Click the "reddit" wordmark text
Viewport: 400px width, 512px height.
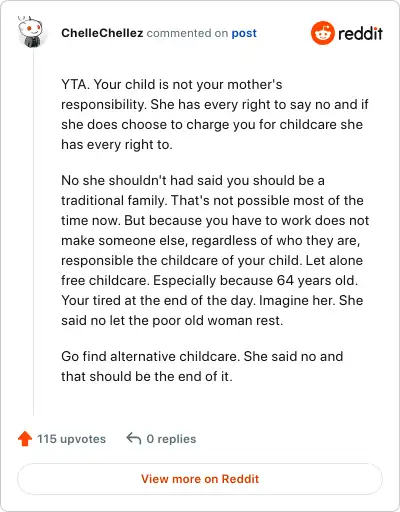pyautogui.click(x=360, y=33)
